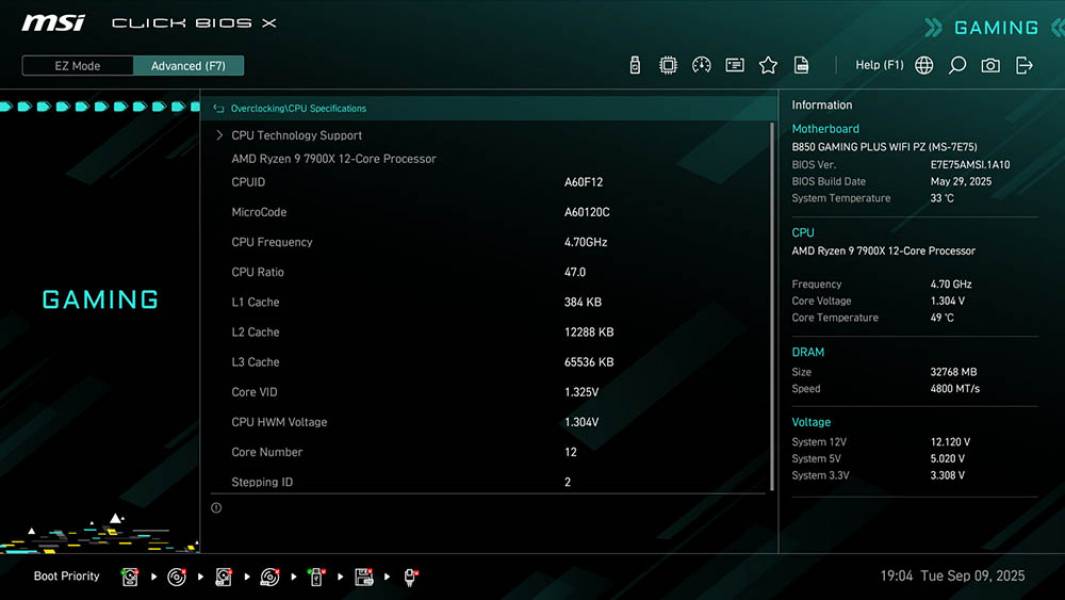The width and height of the screenshot is (1065, 600).
Task: Select the Advanced (F7) tab
Action: 190,65
